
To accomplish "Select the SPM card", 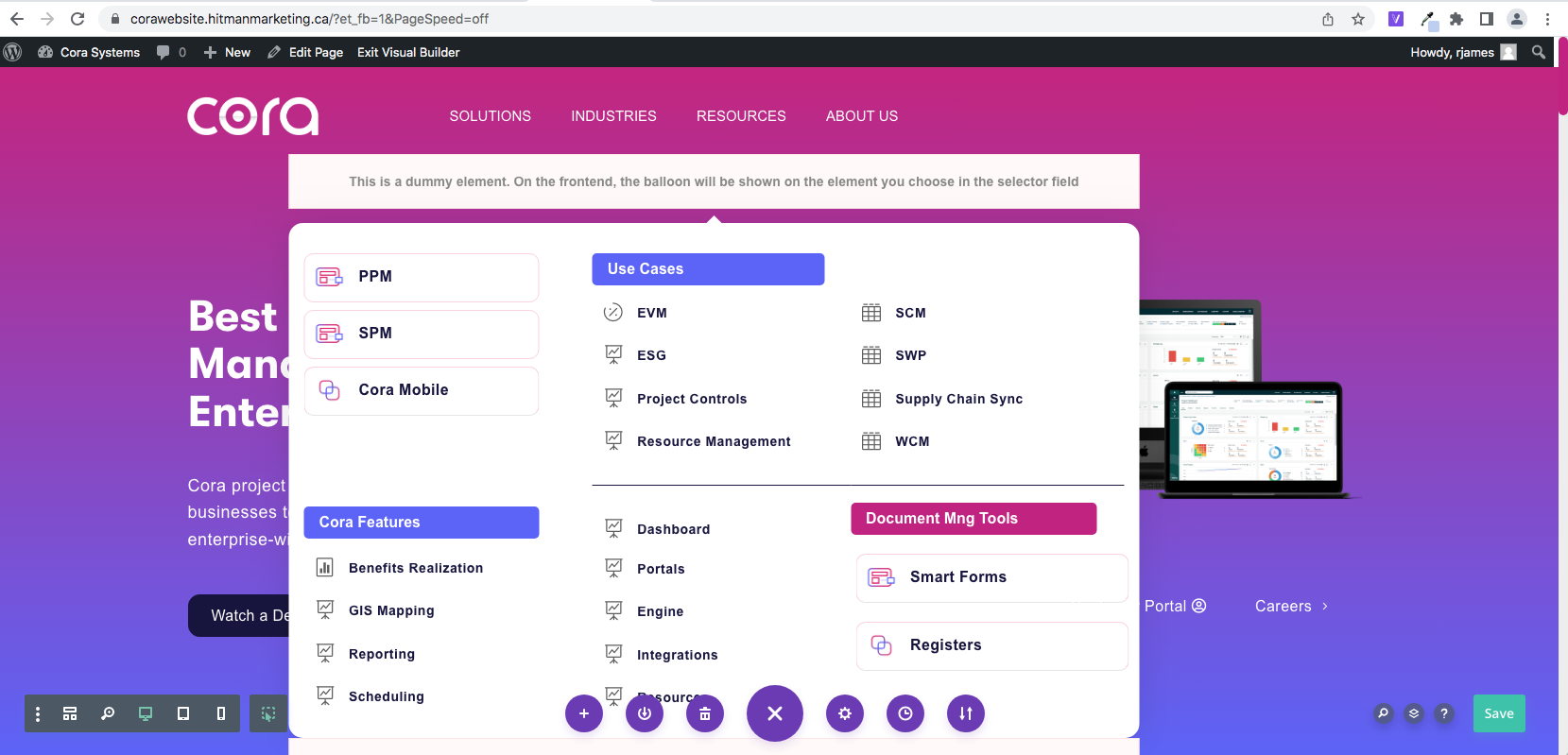I will pos(422,334).
